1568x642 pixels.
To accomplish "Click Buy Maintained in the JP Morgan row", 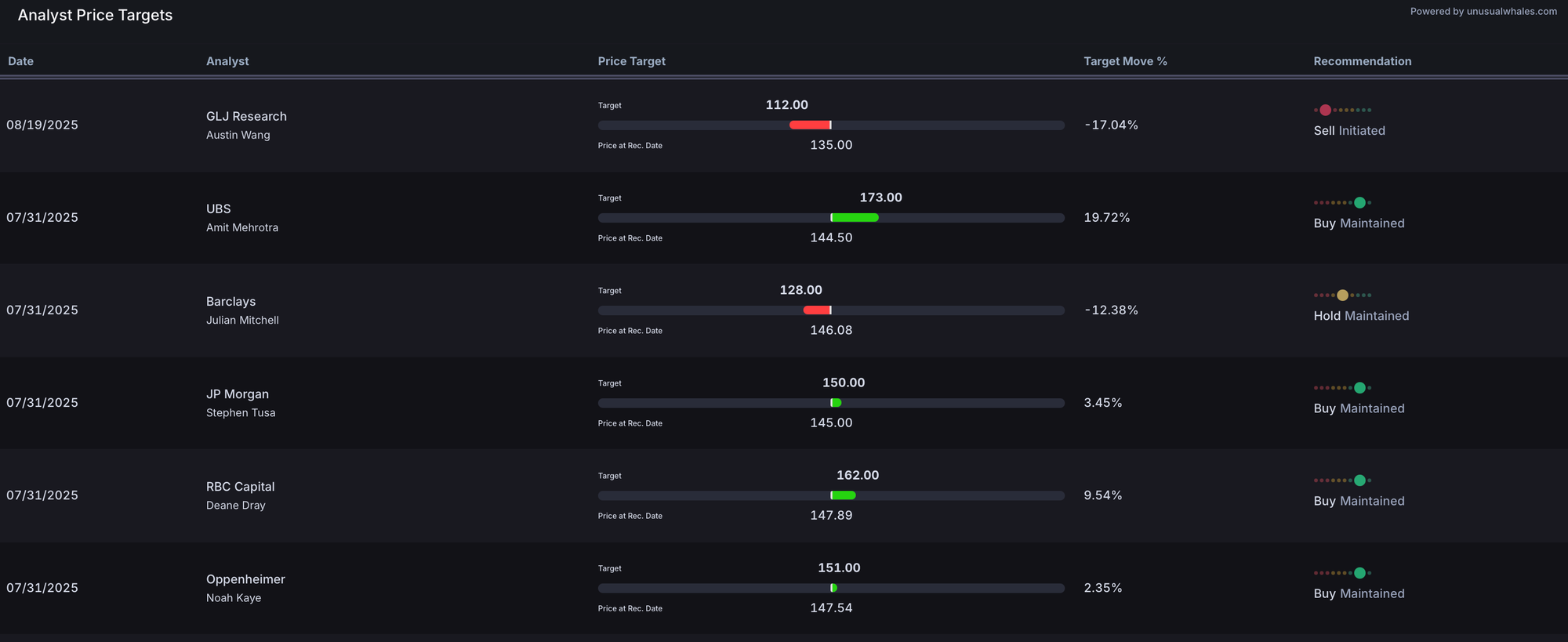I will 1359,408.
